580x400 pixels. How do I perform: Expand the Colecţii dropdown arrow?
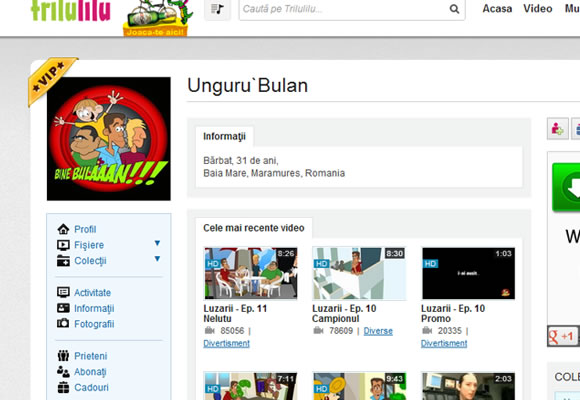pyautogui.click(x=157, y=259)
